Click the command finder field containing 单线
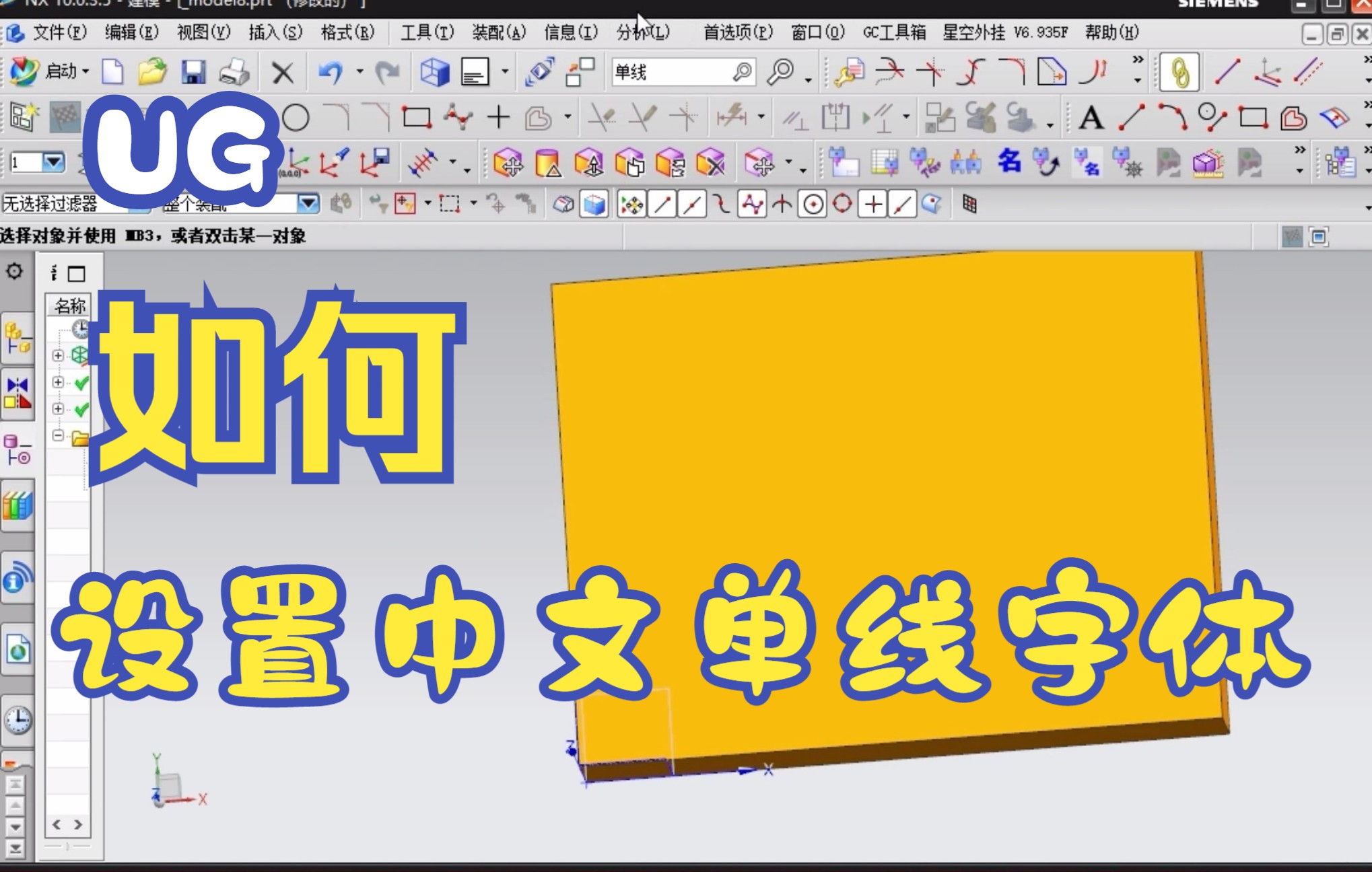Image resolution: width=1372 pixels, height=872 pixels. [683, 72]
